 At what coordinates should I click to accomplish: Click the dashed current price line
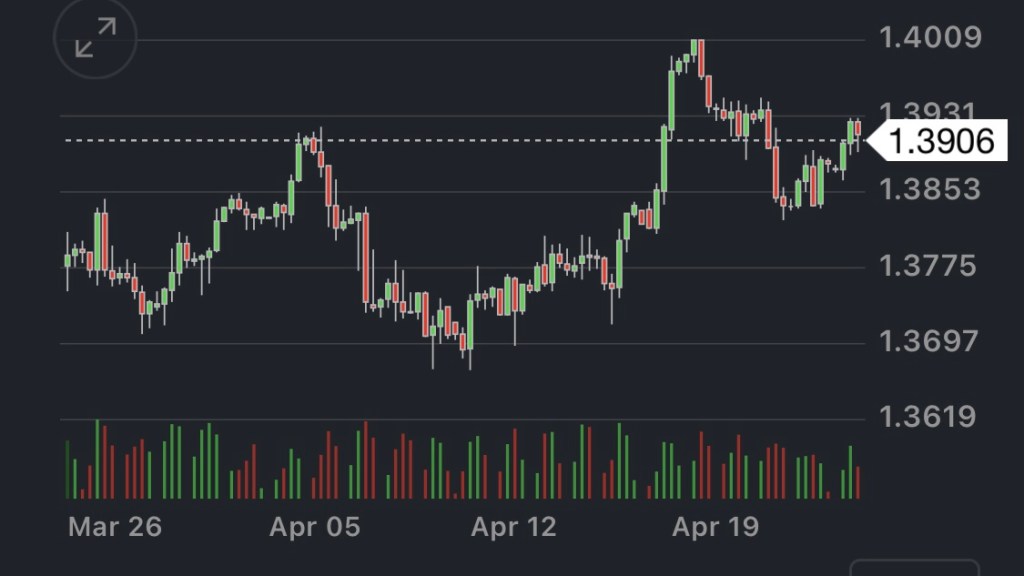(450, 140)
